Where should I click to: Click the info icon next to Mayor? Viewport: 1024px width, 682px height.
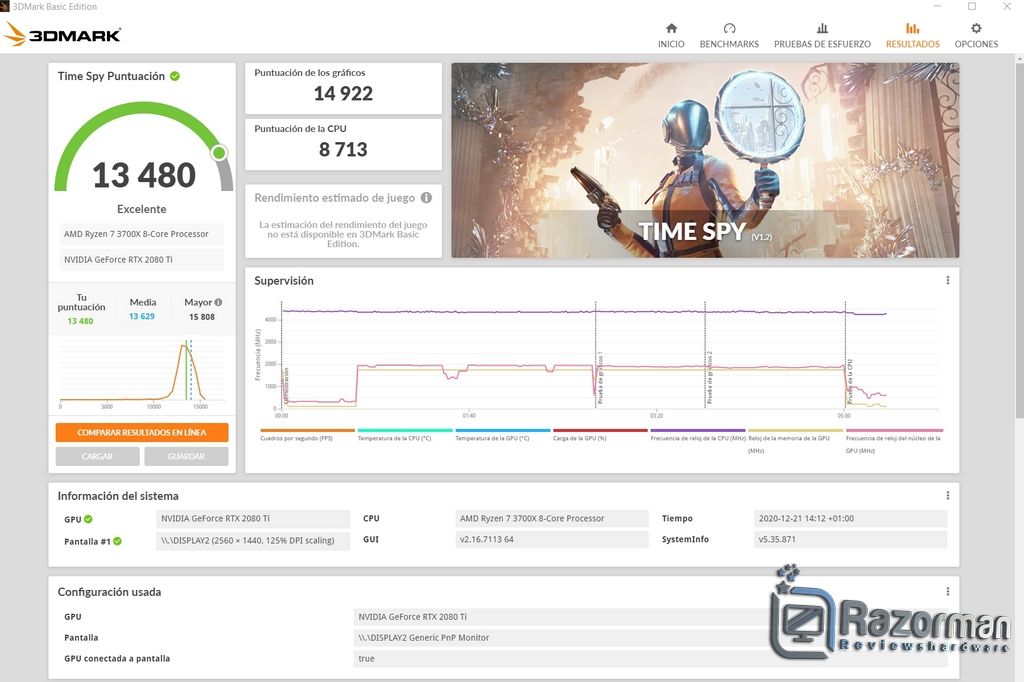coord(218,302)
